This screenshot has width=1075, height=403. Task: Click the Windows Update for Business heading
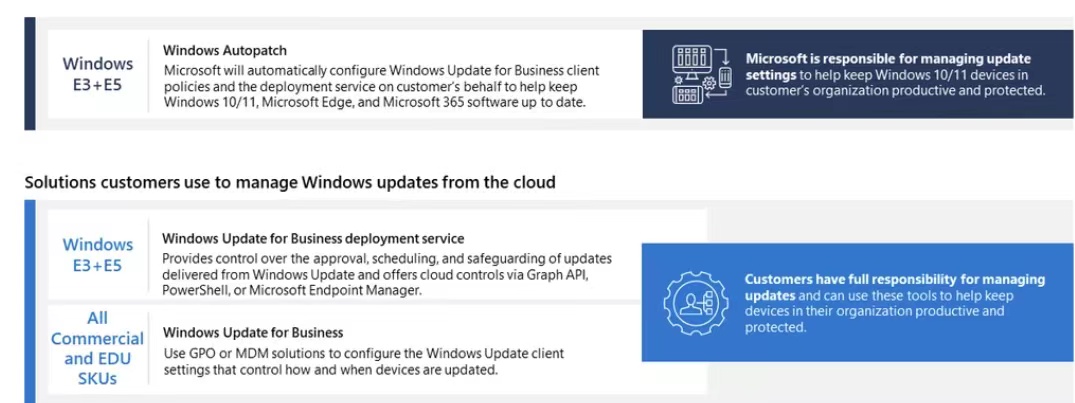(253, 333)
